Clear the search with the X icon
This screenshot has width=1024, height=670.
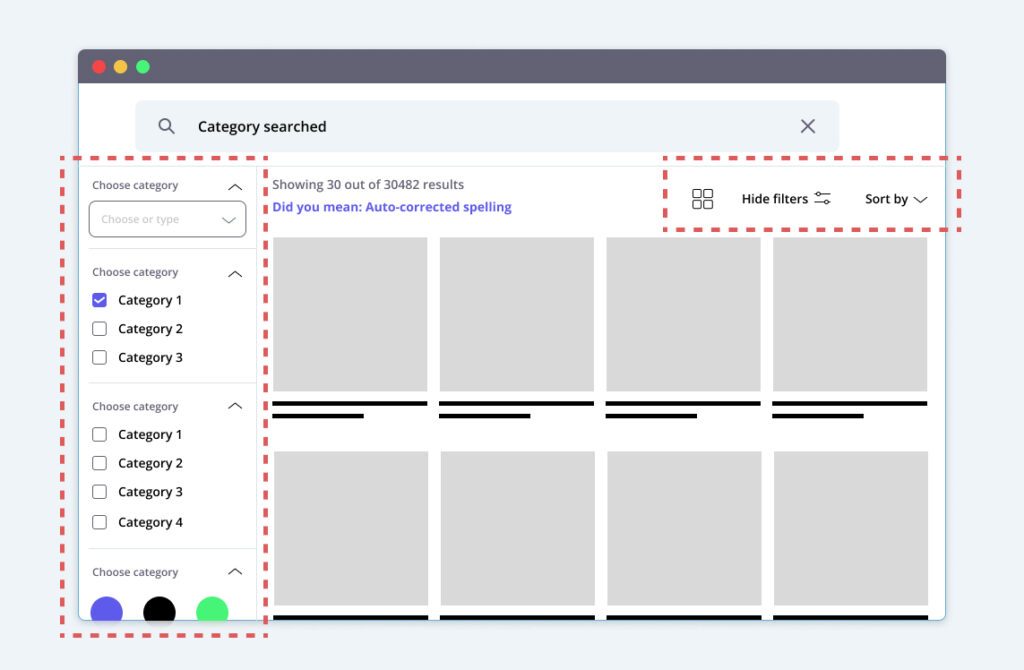(x=808, y=126)
